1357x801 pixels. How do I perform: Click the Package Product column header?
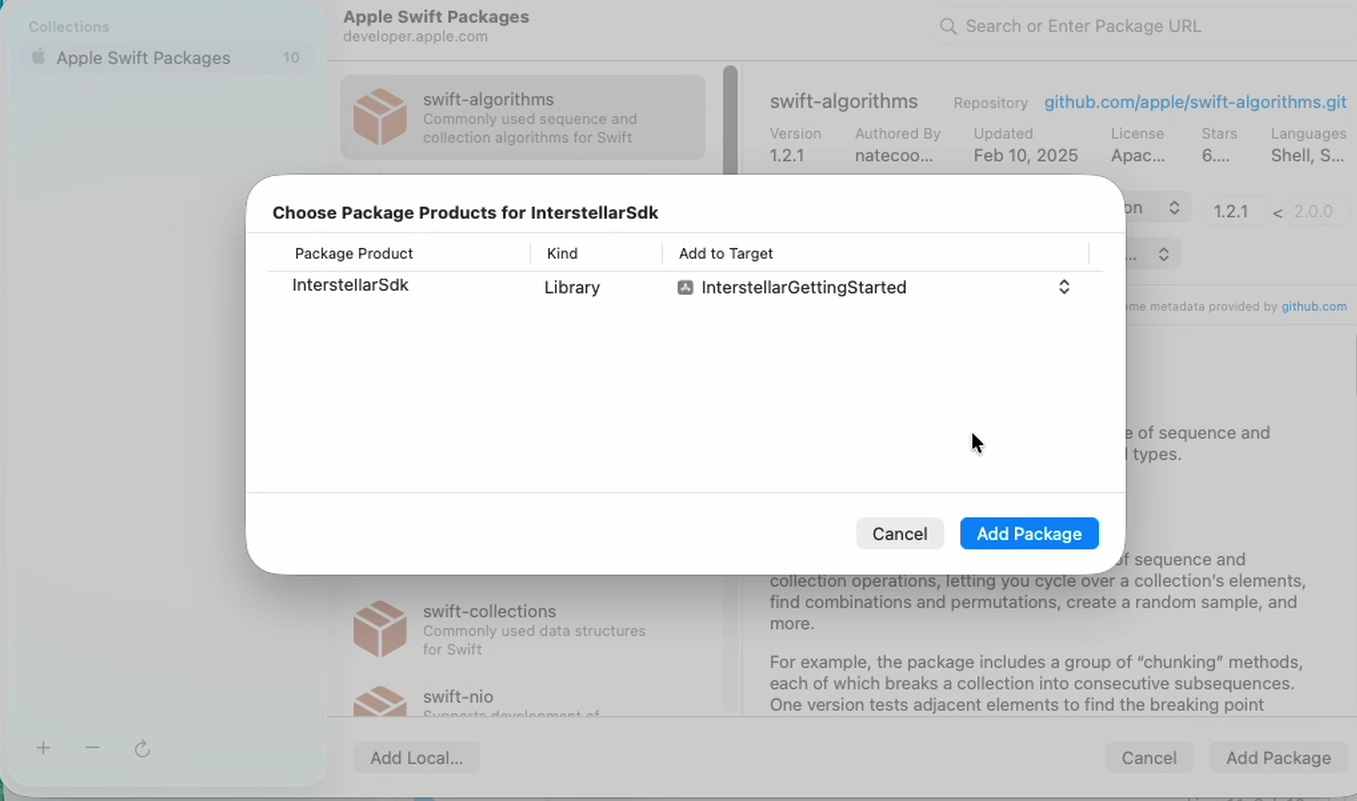(353, 254)
